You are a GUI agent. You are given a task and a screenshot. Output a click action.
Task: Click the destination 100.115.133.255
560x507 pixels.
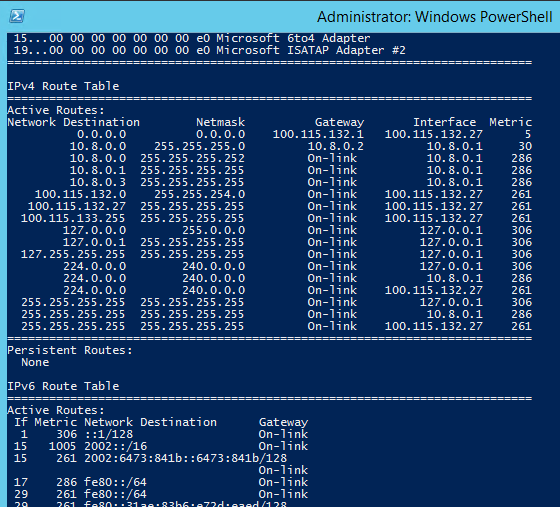pyautogui.click(x=73, y=219)
